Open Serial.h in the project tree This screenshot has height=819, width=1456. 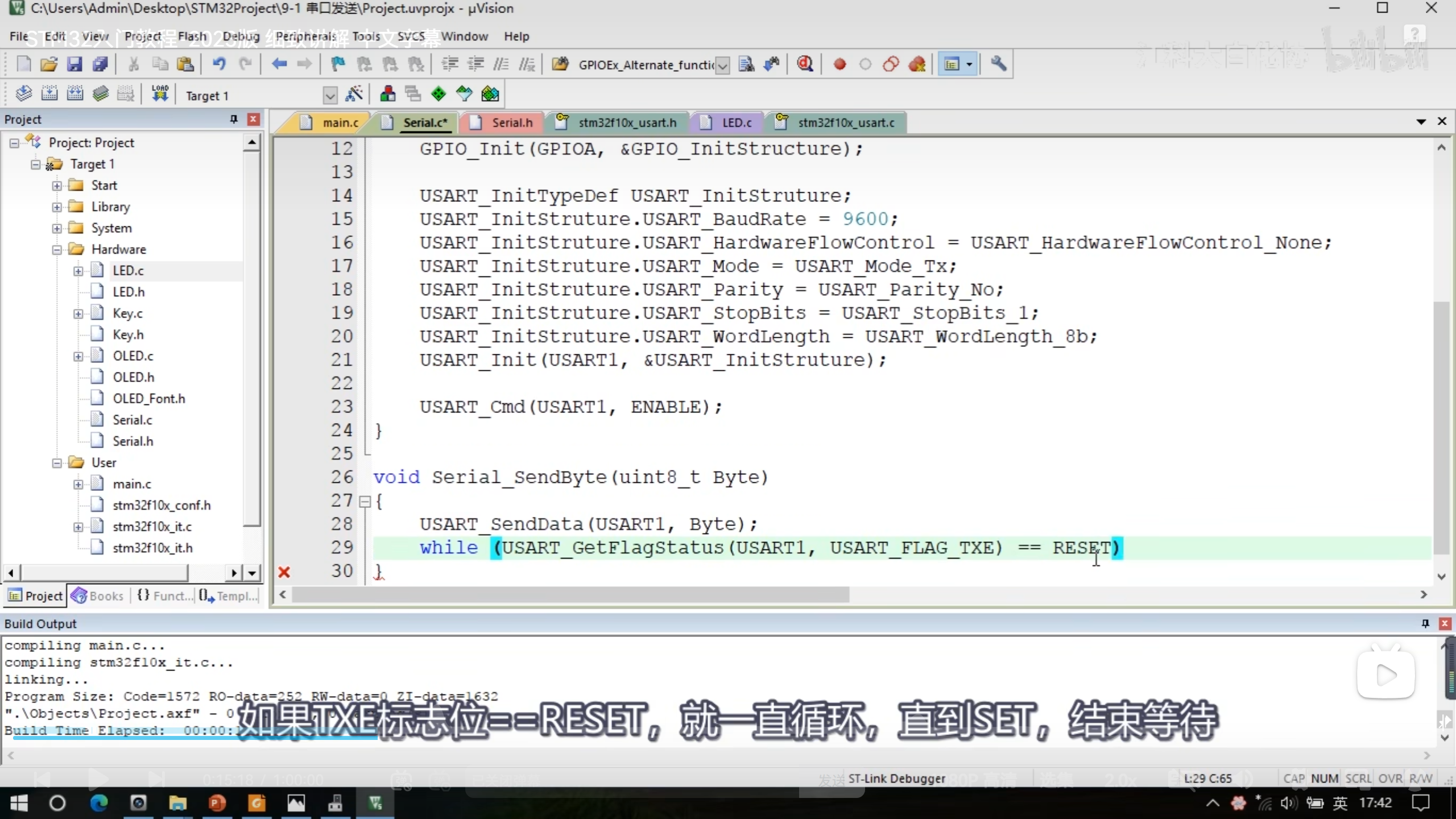pyautogui.click(x=133, y=441)
